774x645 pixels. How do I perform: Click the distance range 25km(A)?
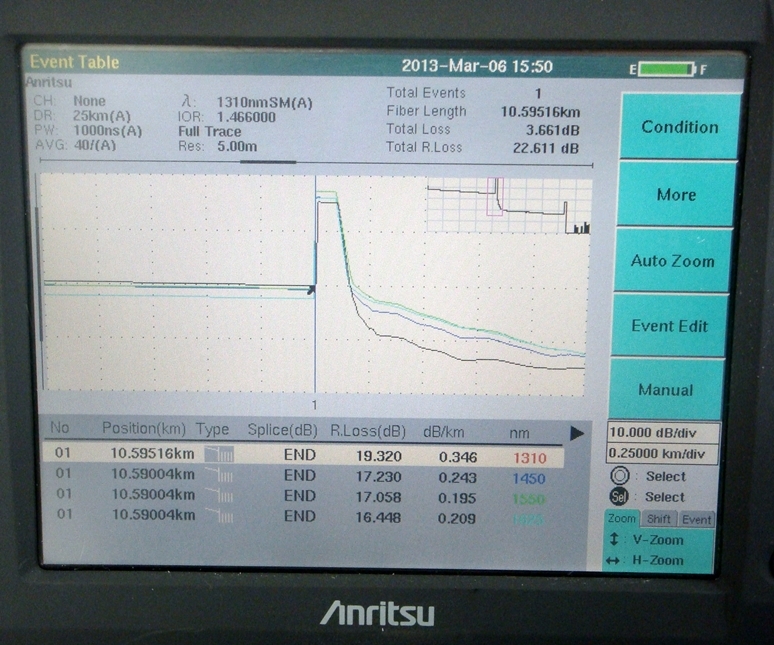(102, 116)
